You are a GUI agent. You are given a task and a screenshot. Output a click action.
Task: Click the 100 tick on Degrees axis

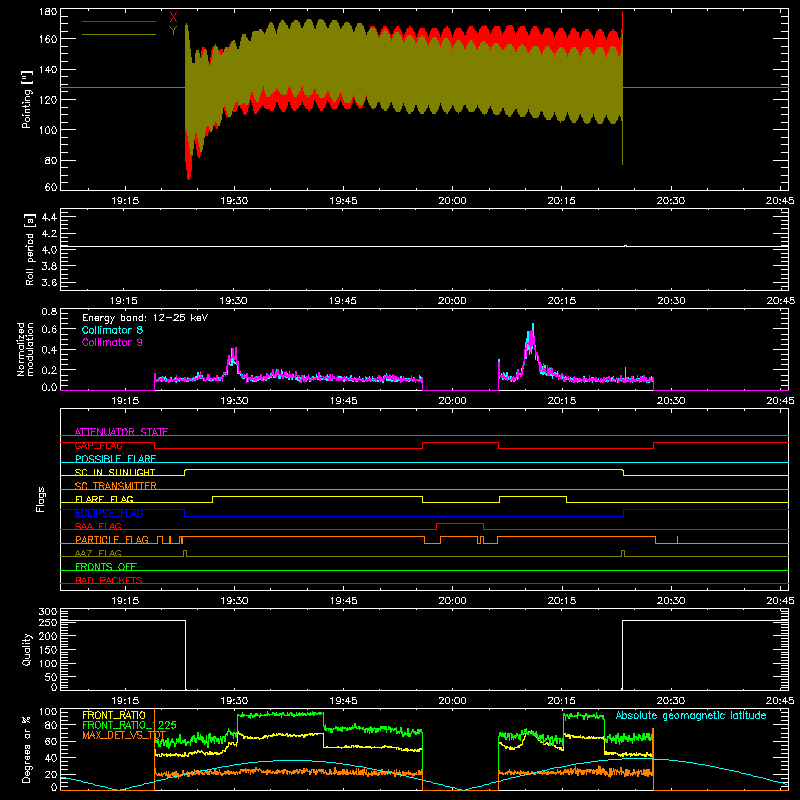pyautogui.click(x=48, y=712)
